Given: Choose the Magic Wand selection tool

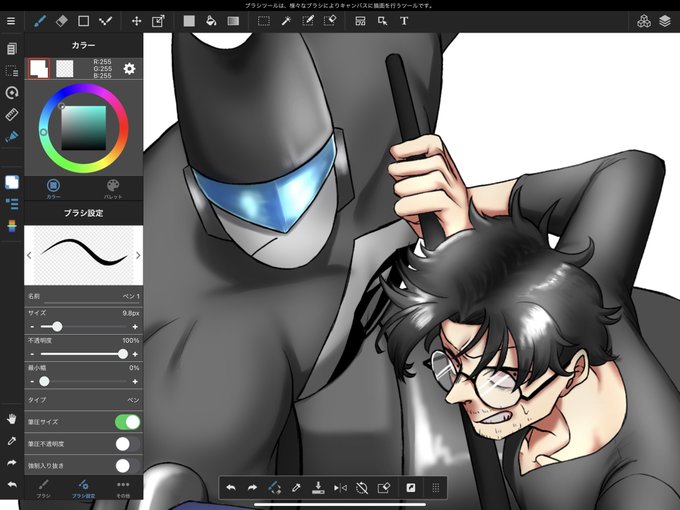Looking at the screenshot, I should (286, 21).
